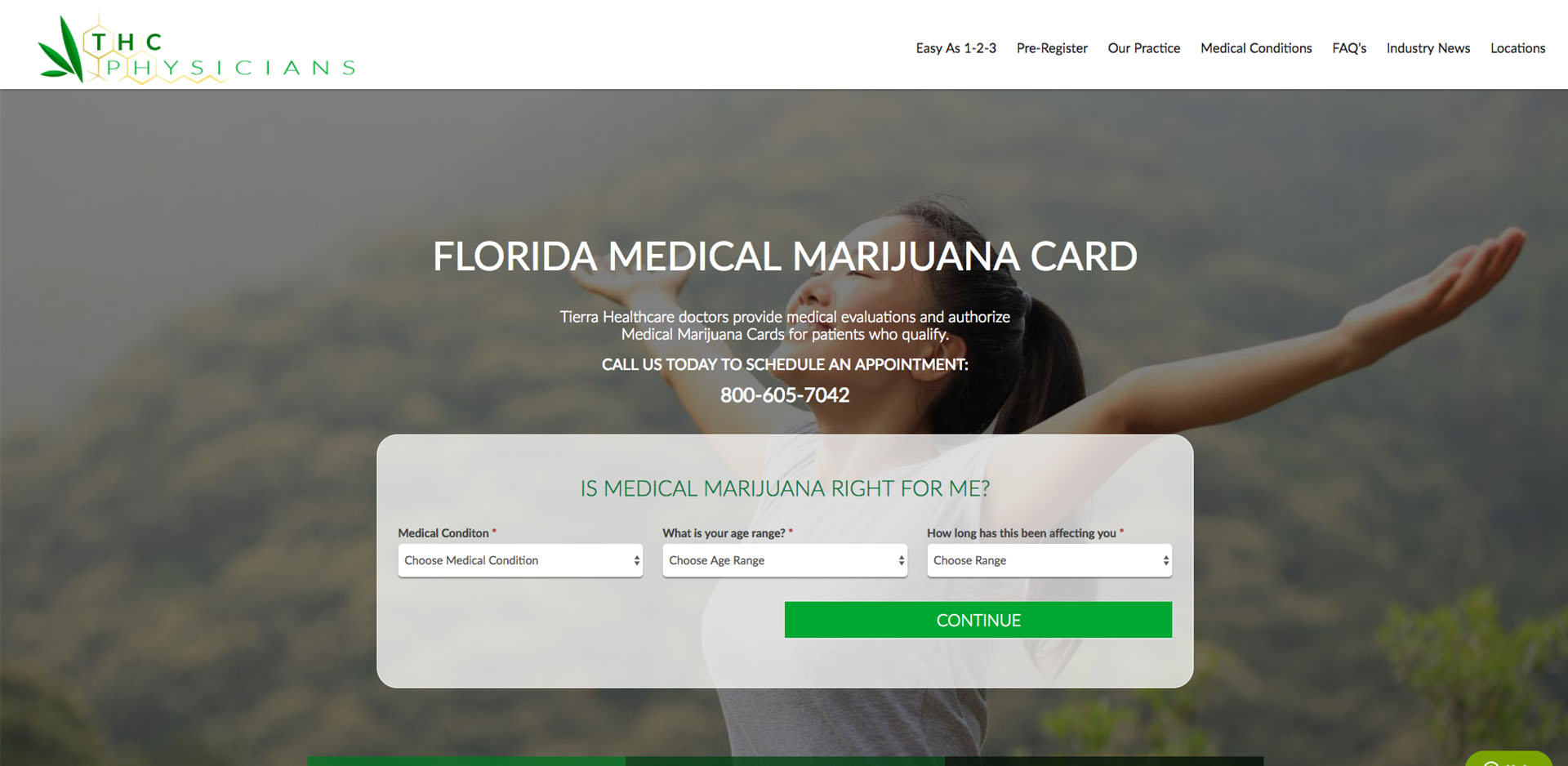This screenshot has height=766, width=1568.
Task: Click the Medical Conditon field label
Action: (x=443, y=532)
